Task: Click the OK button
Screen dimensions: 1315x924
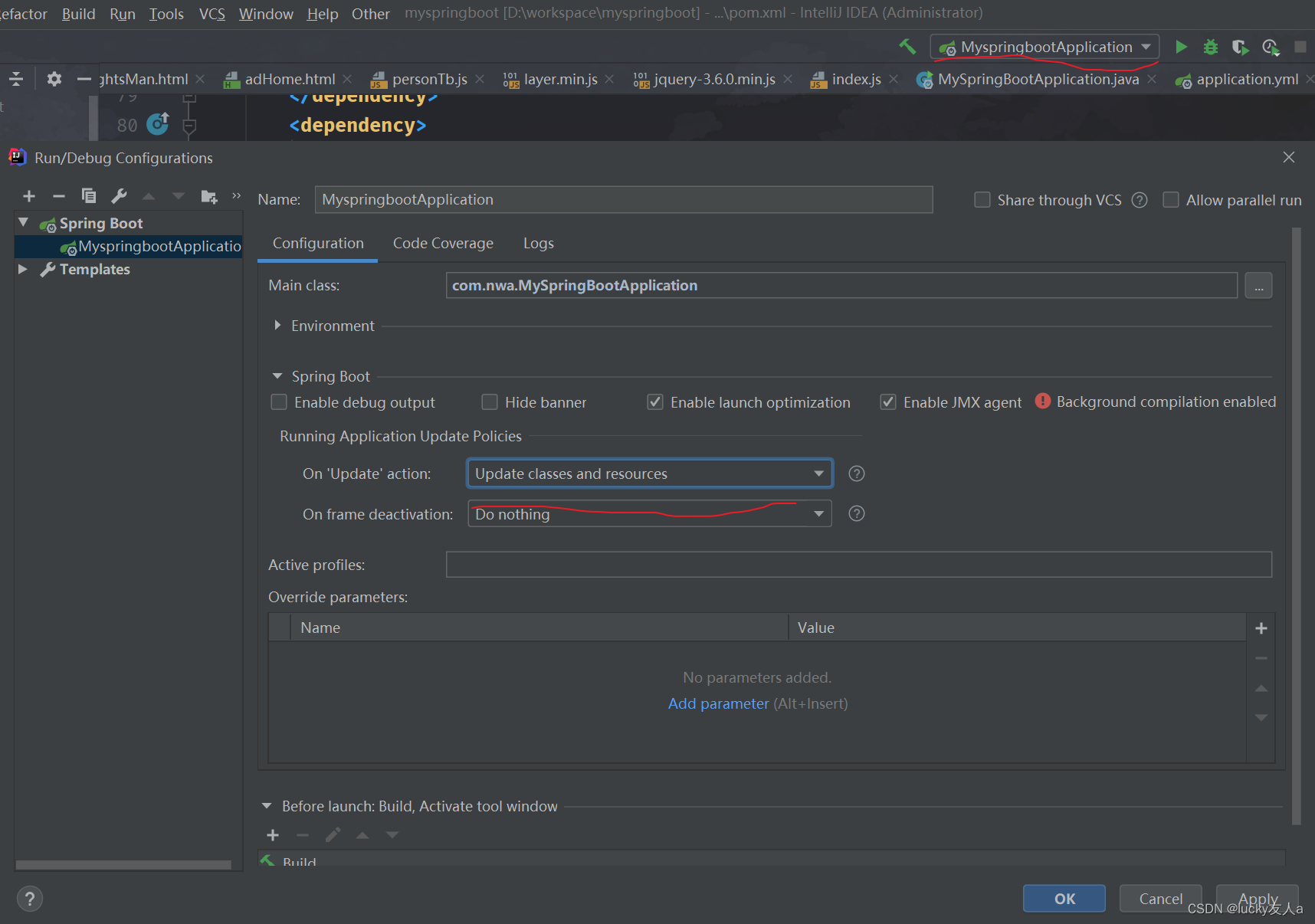Action: point(1064,899)
